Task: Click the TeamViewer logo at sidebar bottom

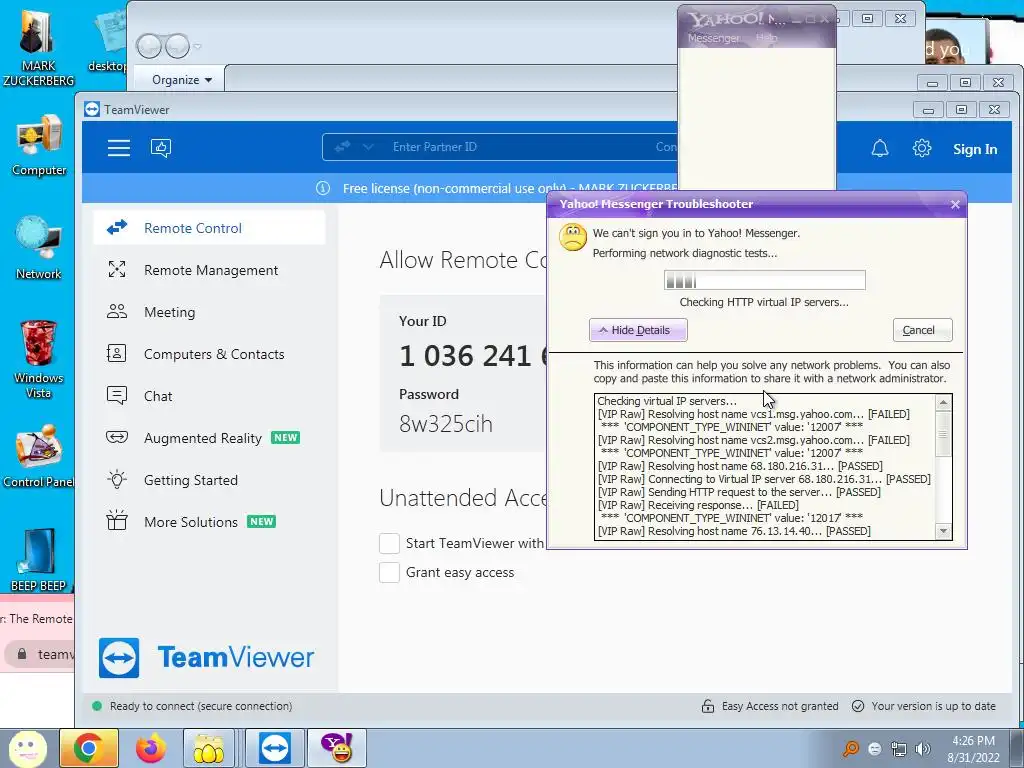Action: pos(206,658)
